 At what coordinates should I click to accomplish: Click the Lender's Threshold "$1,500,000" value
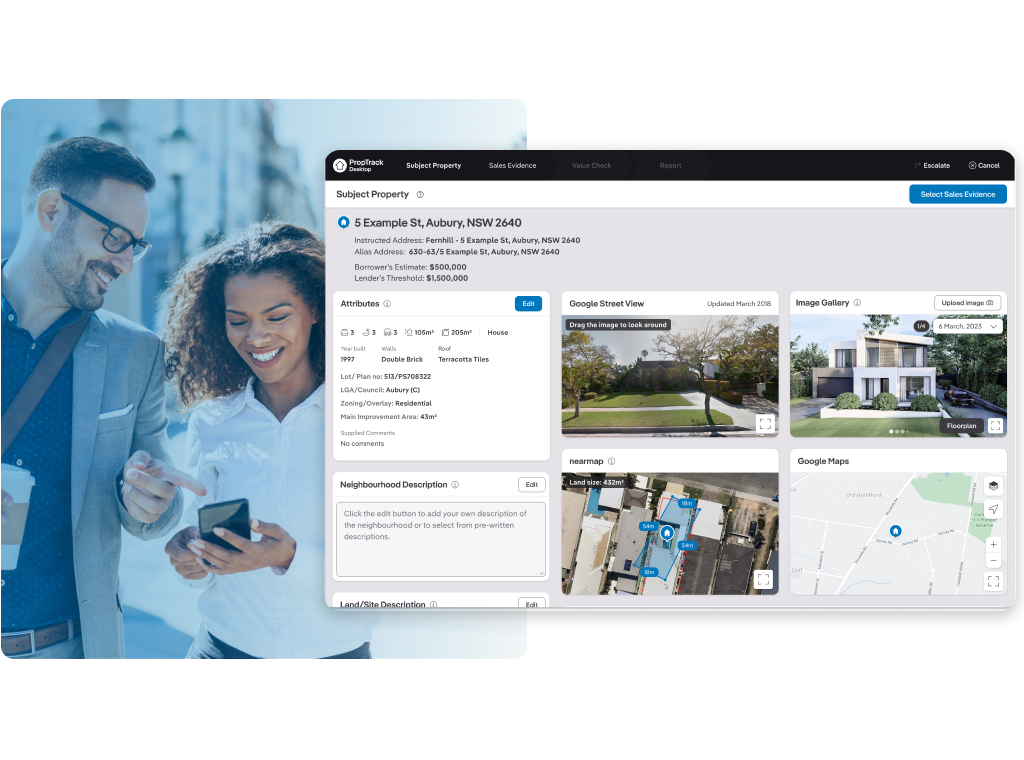(447, 278)
